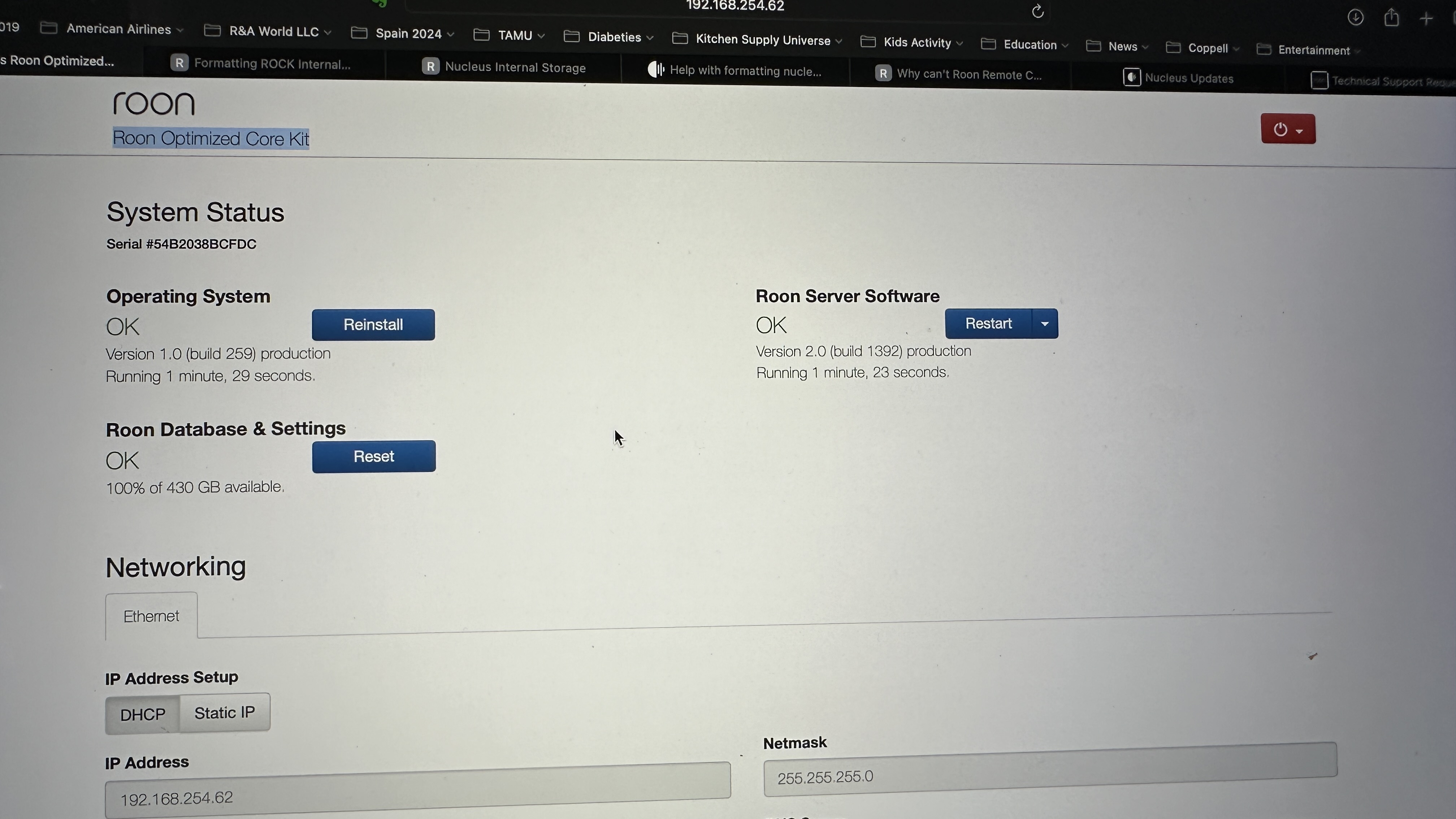Open the Kitchen Supply Universe folder
1456x819 pixels.
click(757, 40)
